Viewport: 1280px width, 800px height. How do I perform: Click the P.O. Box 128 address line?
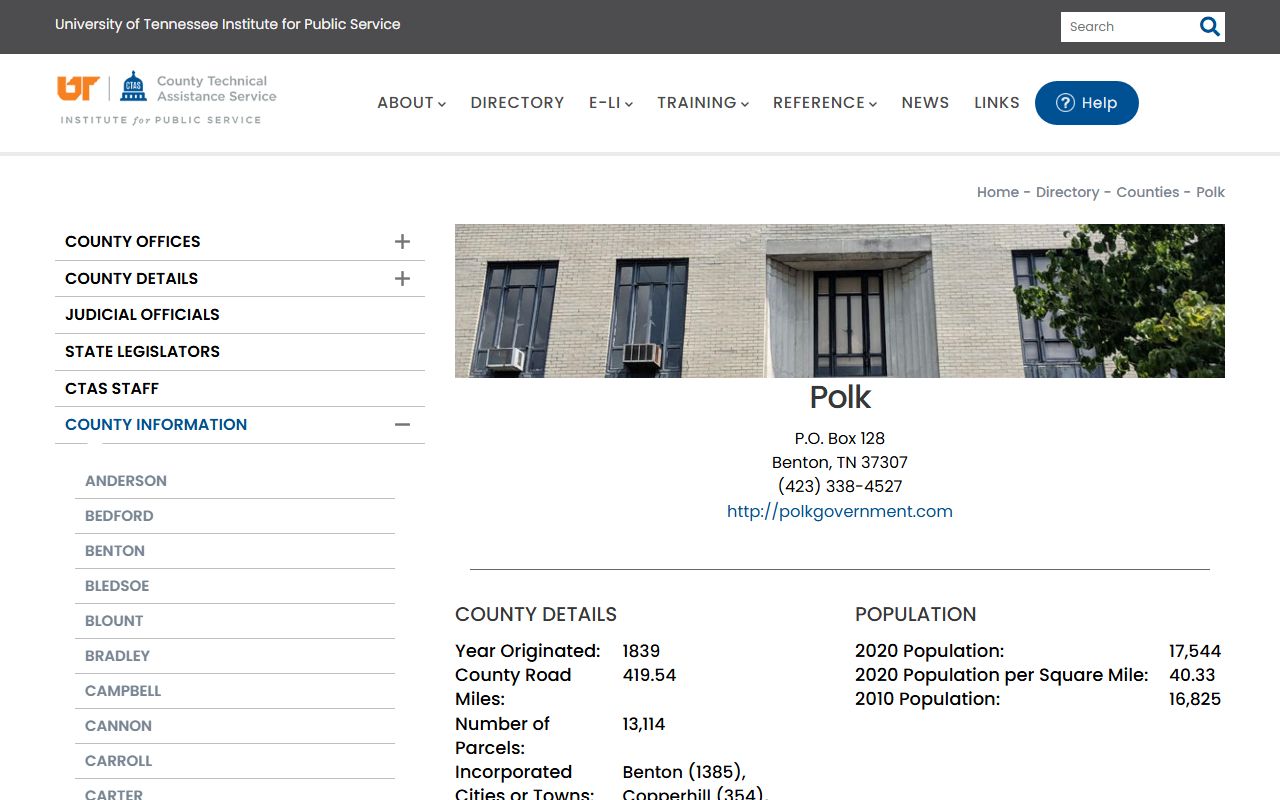click(x=840, y=439)
